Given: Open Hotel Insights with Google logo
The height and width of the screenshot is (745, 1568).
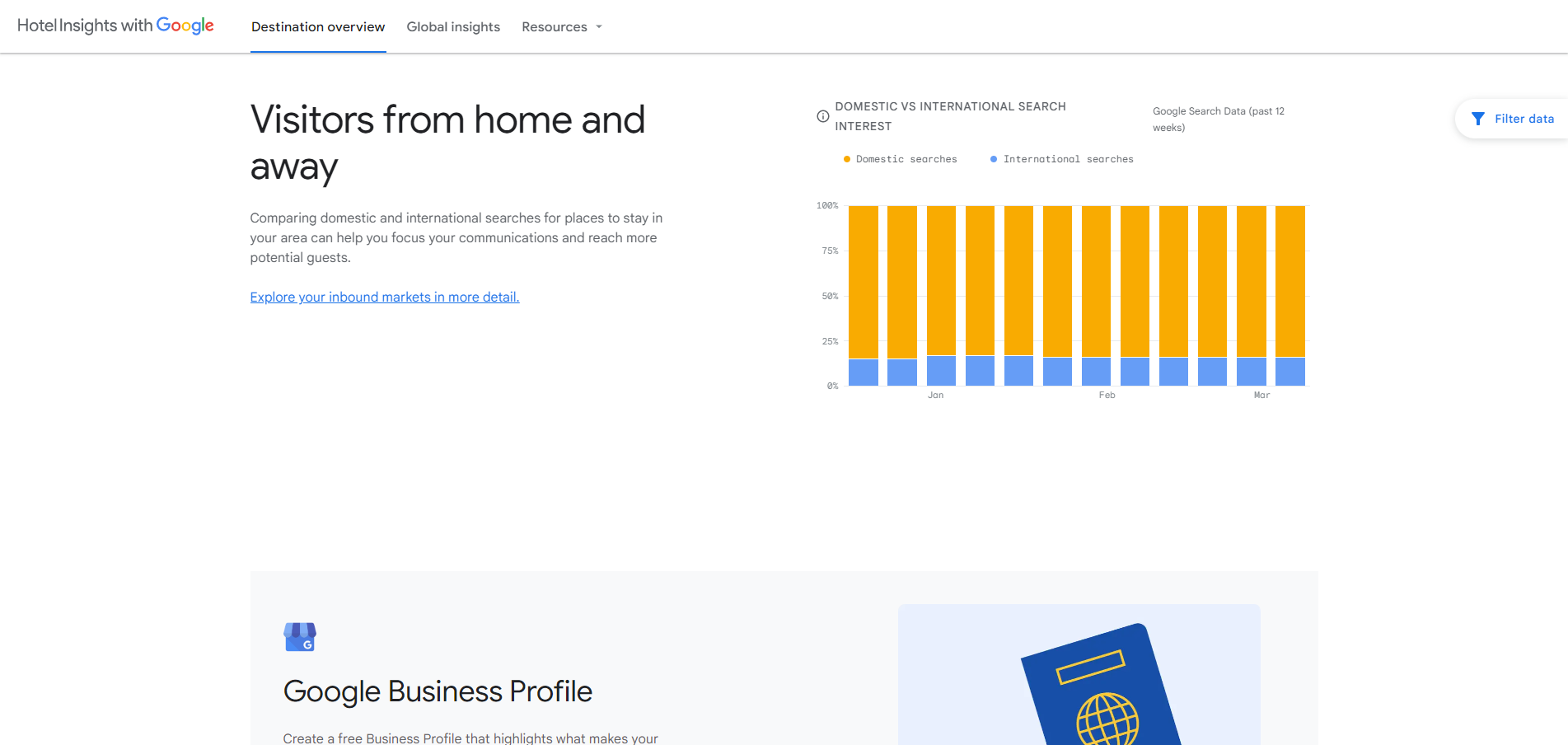Looking at the screenshot, I should [115, 26].
